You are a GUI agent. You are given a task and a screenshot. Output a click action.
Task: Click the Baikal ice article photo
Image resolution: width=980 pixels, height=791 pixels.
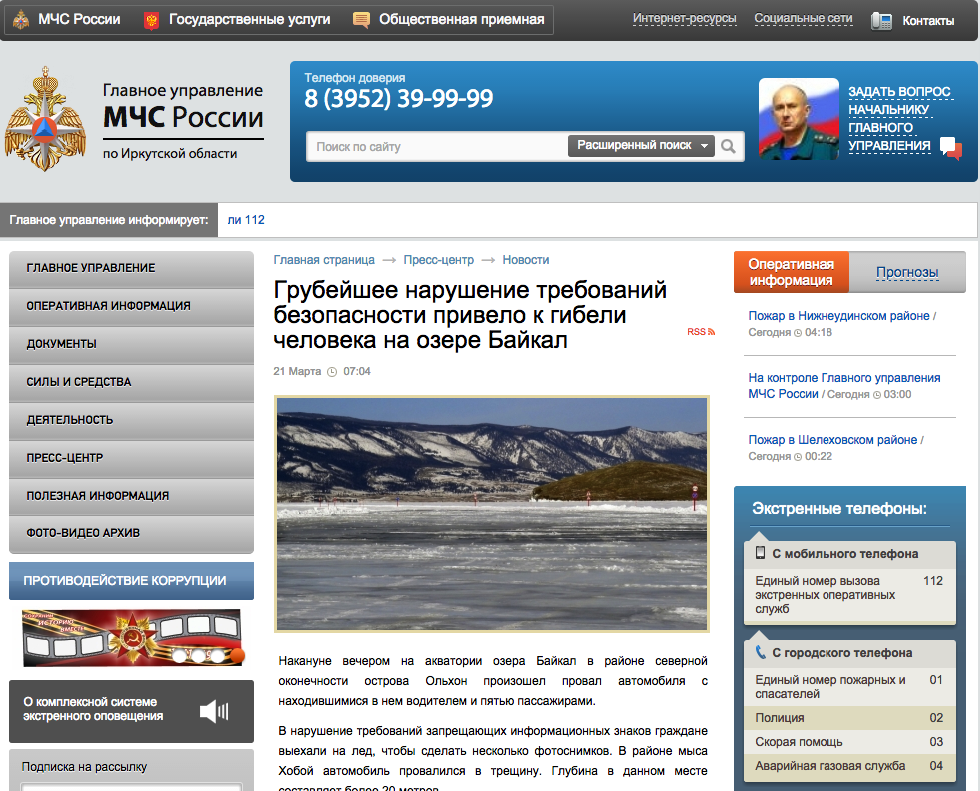point(492,514)
